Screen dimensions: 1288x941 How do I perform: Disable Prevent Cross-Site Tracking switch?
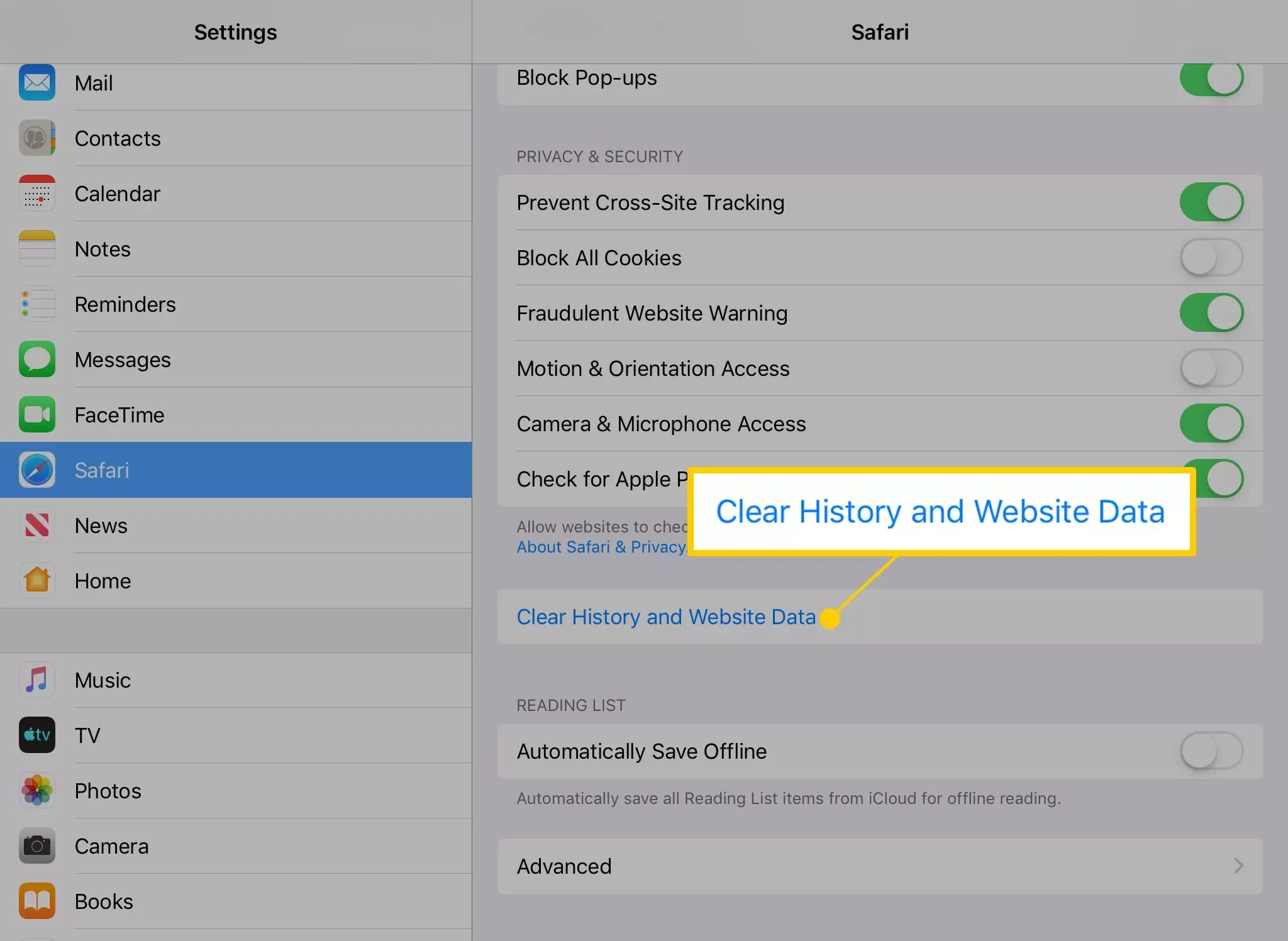pos(1211,202)
